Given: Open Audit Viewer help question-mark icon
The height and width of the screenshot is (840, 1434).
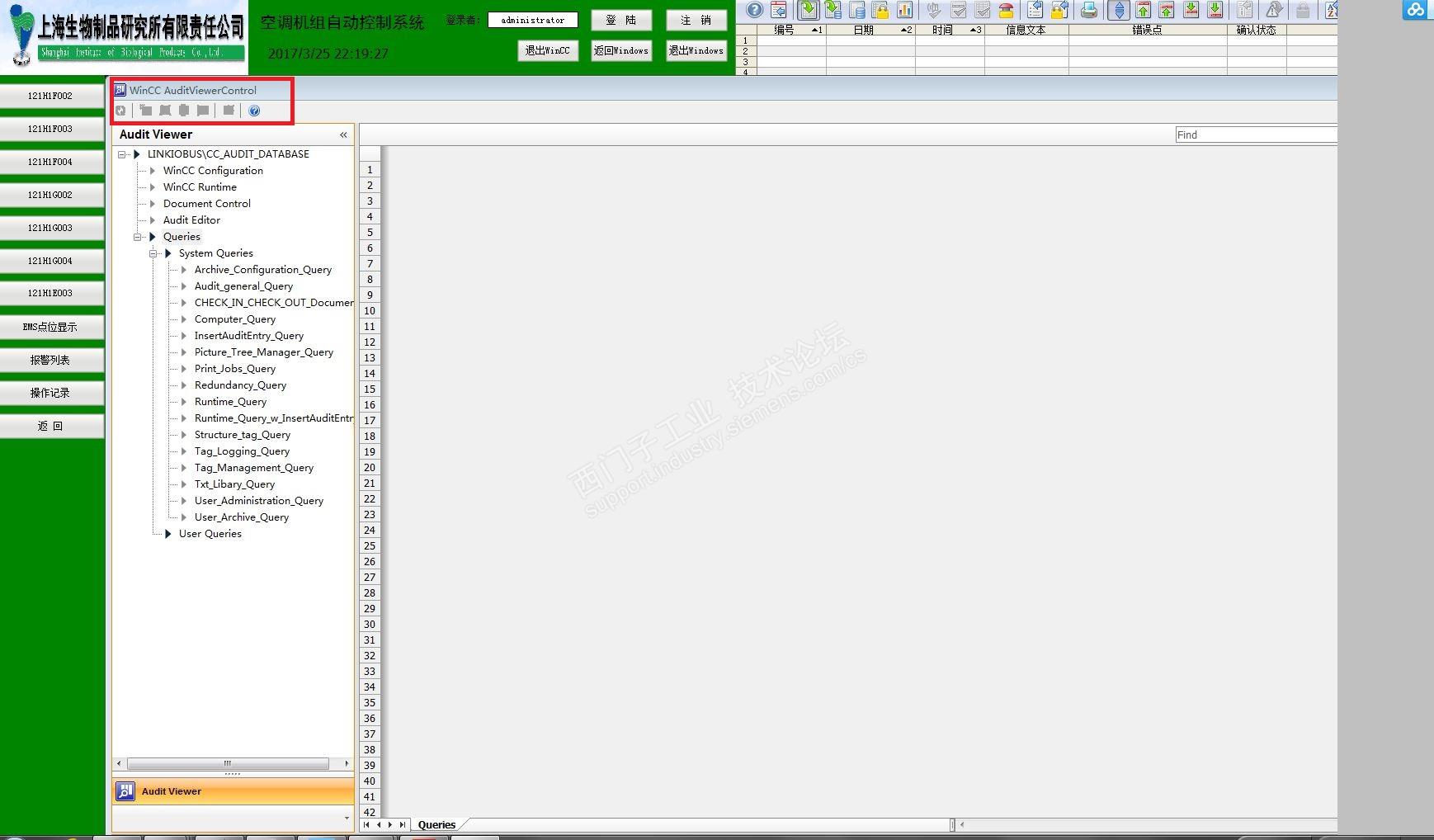Looking at the screenshot, I should [x=254, y=111].
